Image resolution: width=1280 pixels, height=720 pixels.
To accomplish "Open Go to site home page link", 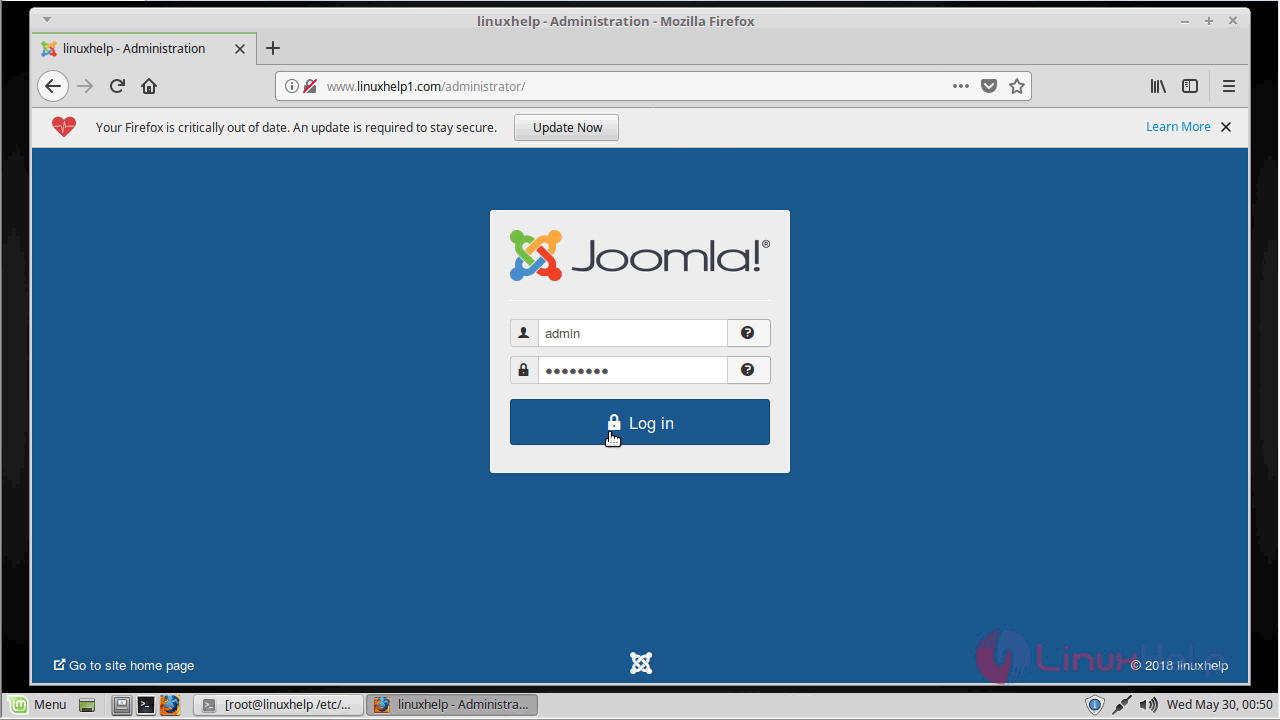I will 124,665.
